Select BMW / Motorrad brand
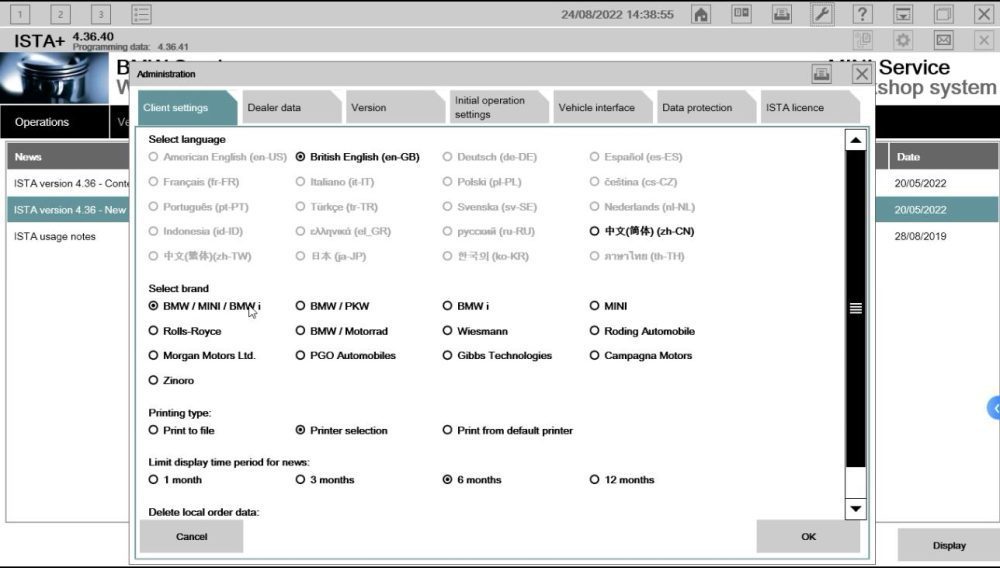 [x=342, y=331]
